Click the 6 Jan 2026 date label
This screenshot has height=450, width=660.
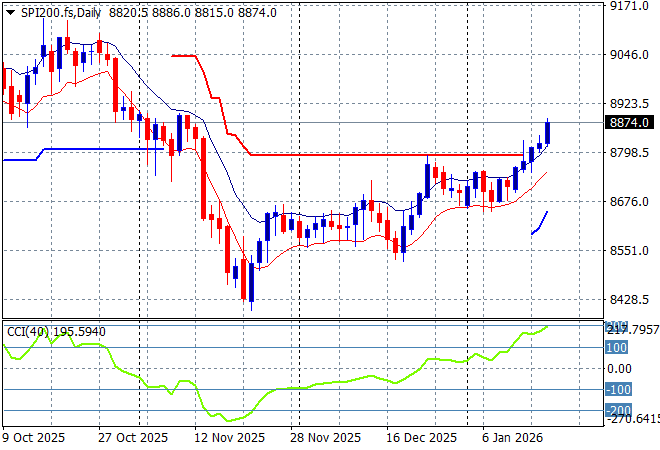[x=512, y=438]
